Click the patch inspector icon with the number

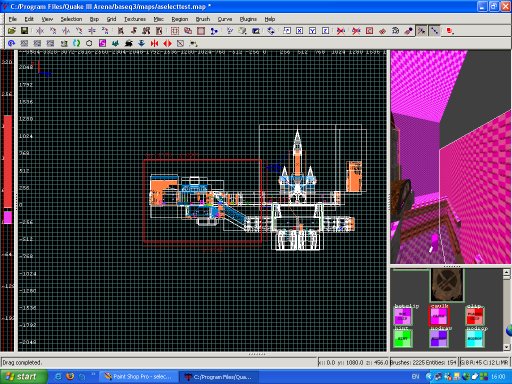tap(395, 31)
